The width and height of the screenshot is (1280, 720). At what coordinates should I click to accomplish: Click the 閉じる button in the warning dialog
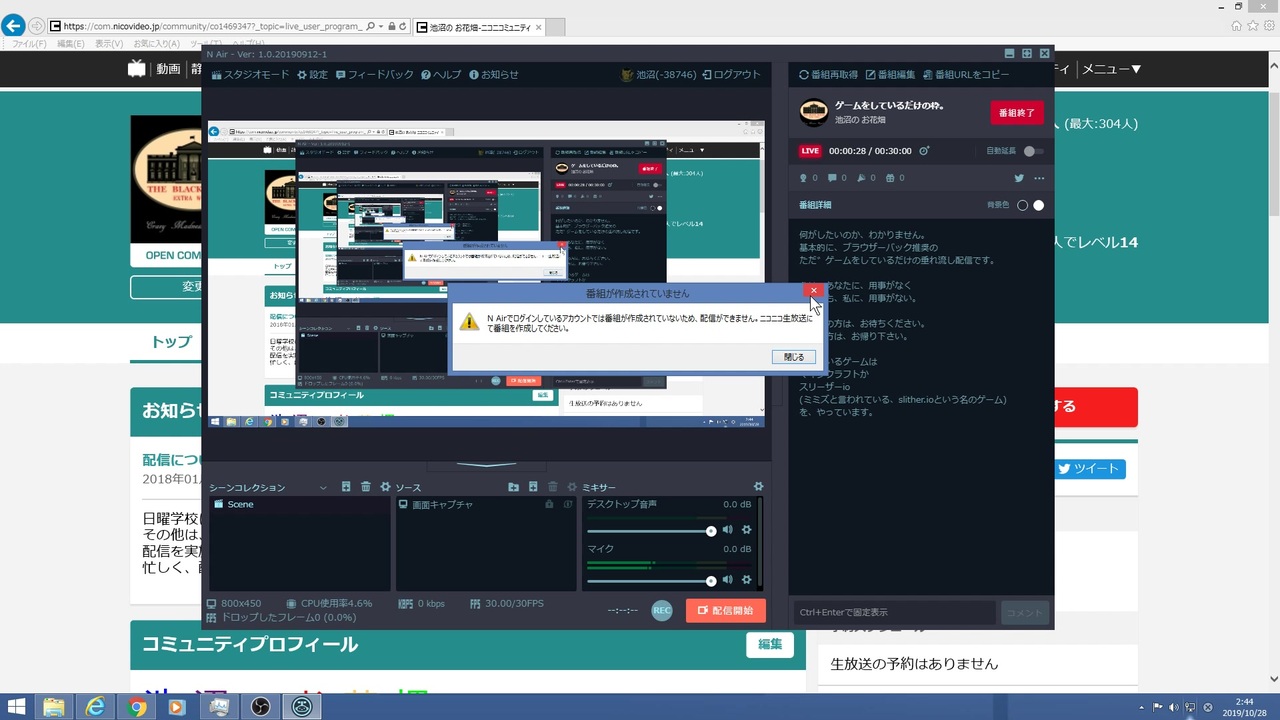coord(794,357)
